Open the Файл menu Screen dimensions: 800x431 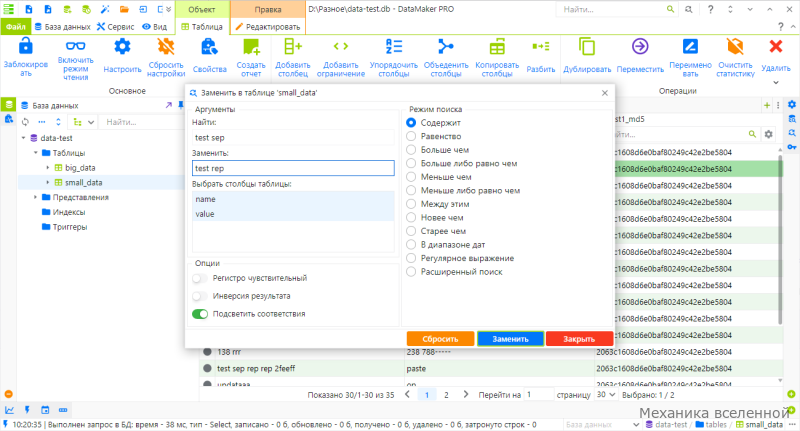(x=16, y=27)
